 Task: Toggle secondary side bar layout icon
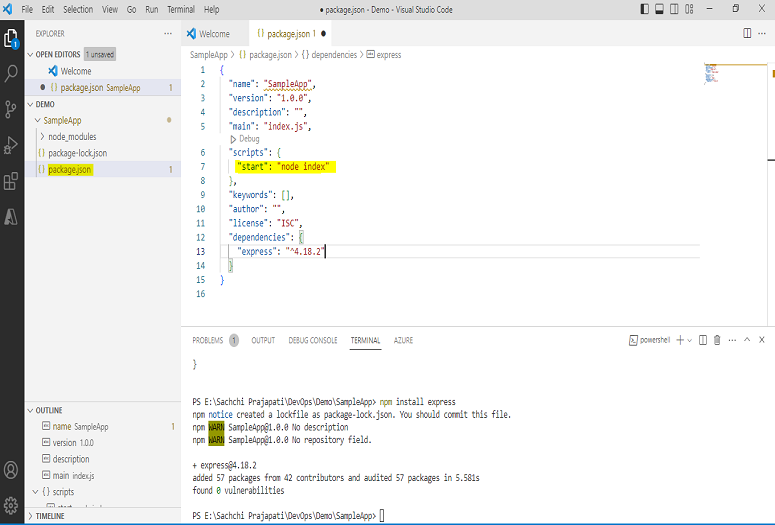674,9
